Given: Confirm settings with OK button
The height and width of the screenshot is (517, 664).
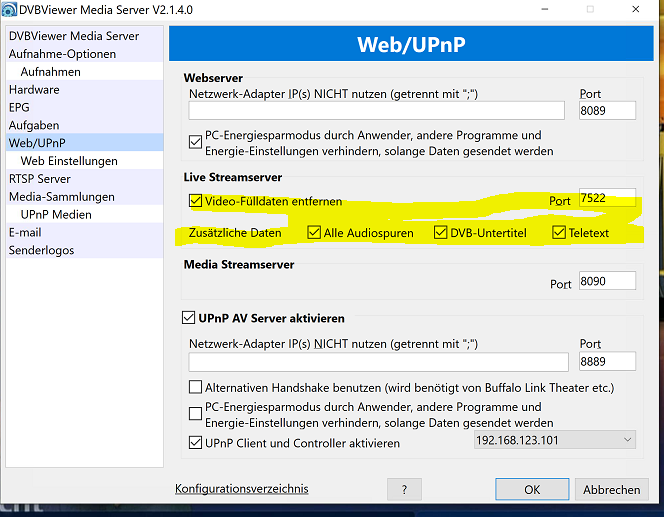Looking at the screenshot, I should pos(532,489).
